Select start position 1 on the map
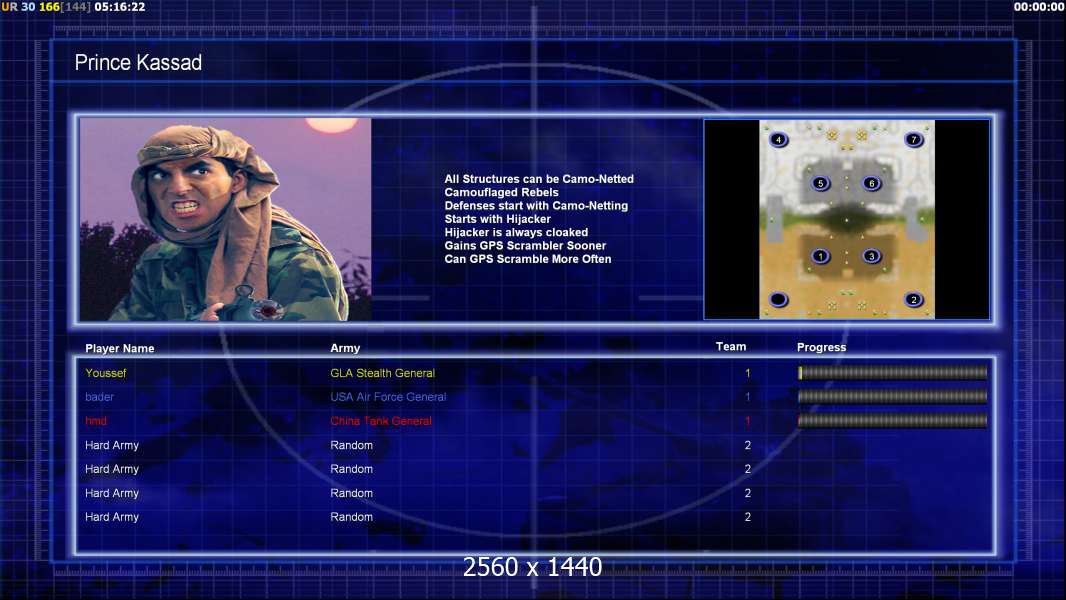 point(821,256)
